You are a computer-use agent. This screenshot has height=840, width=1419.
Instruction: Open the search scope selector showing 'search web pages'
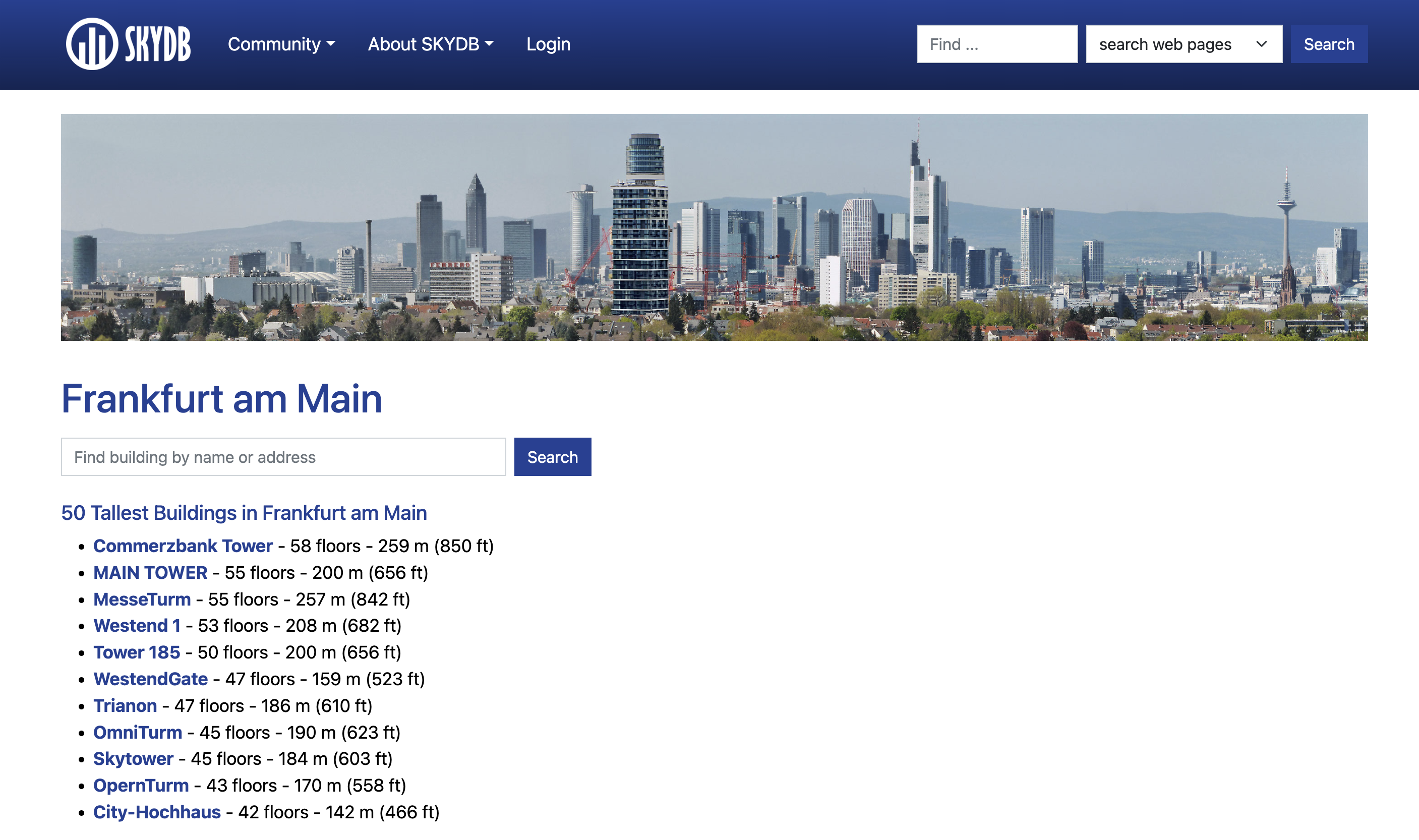tap(1184, 43)
